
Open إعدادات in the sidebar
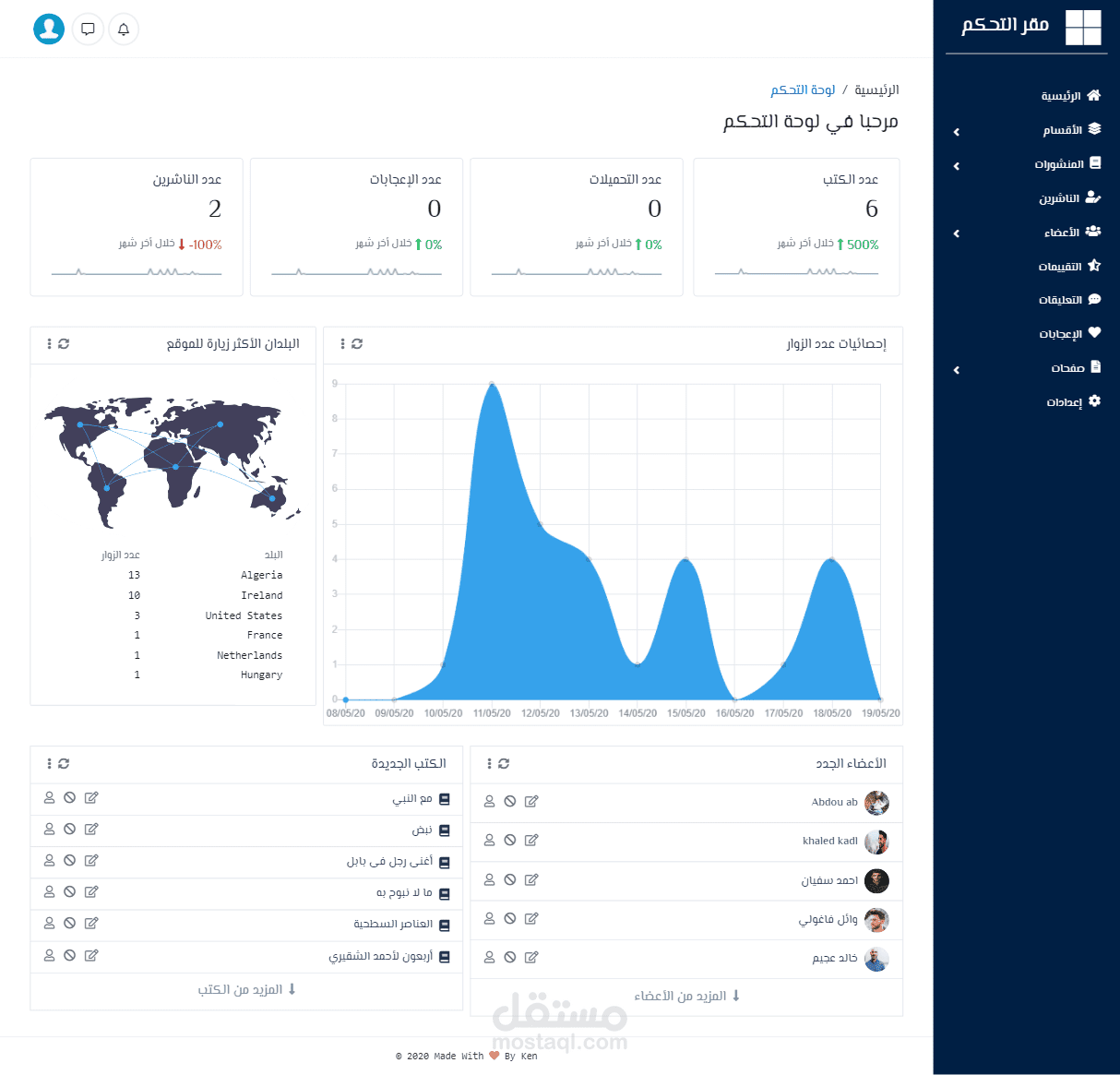click(x=1074, y=402)
